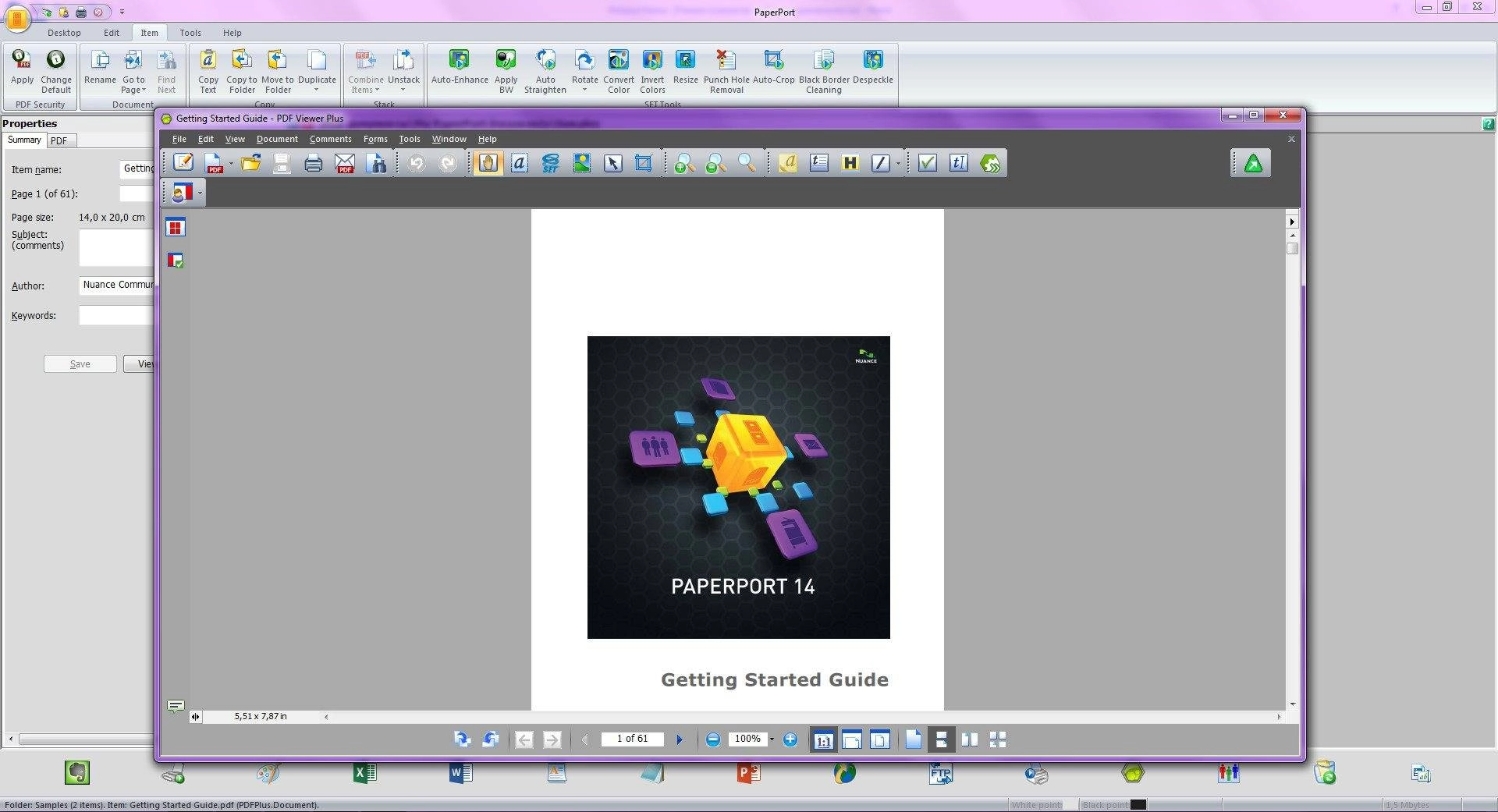Click Change Default security icon
This screenshot has height=812, width=1498.
(x=56, y=71)
